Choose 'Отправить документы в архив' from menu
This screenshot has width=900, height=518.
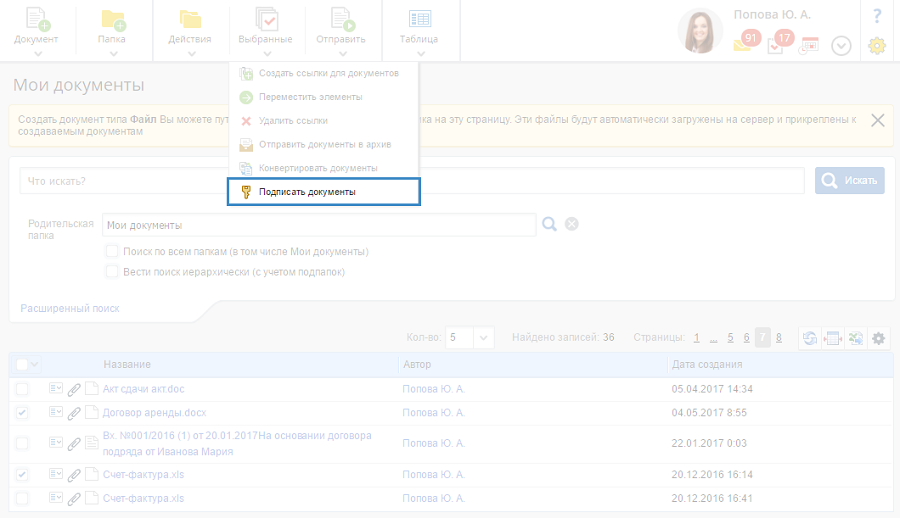323,144
